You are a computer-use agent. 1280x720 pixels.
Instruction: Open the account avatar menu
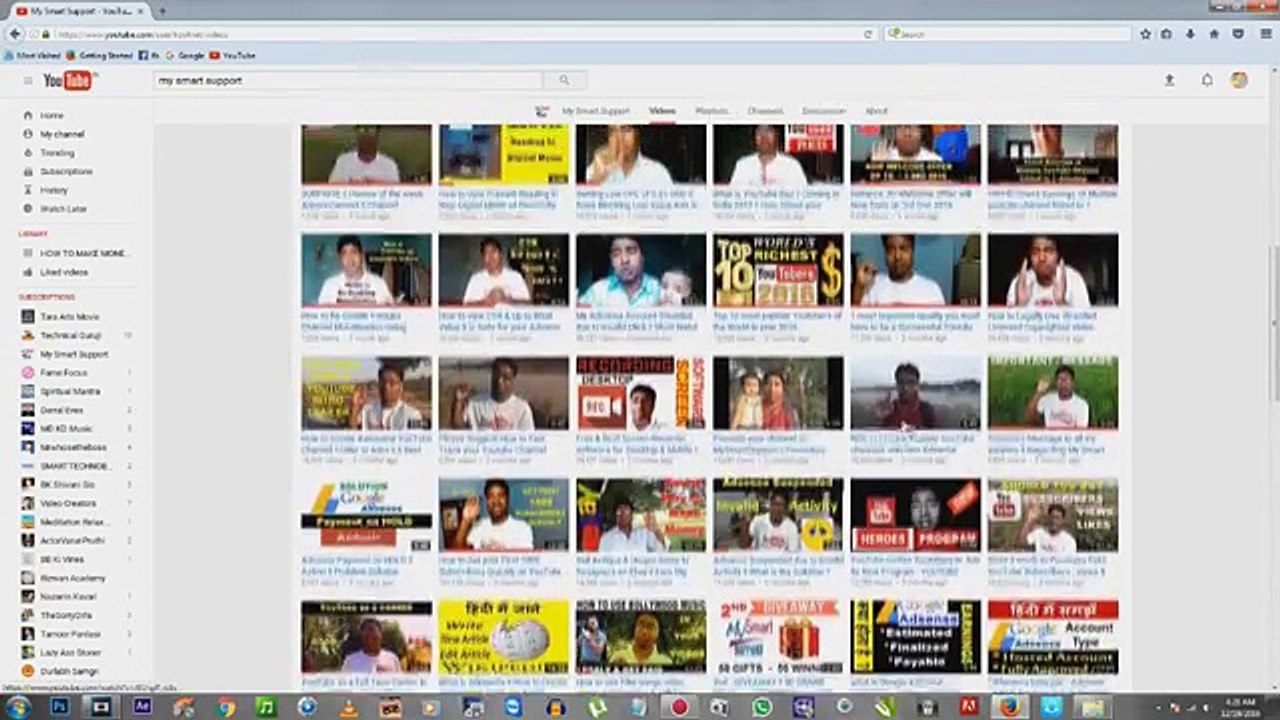pos(1239,80)
